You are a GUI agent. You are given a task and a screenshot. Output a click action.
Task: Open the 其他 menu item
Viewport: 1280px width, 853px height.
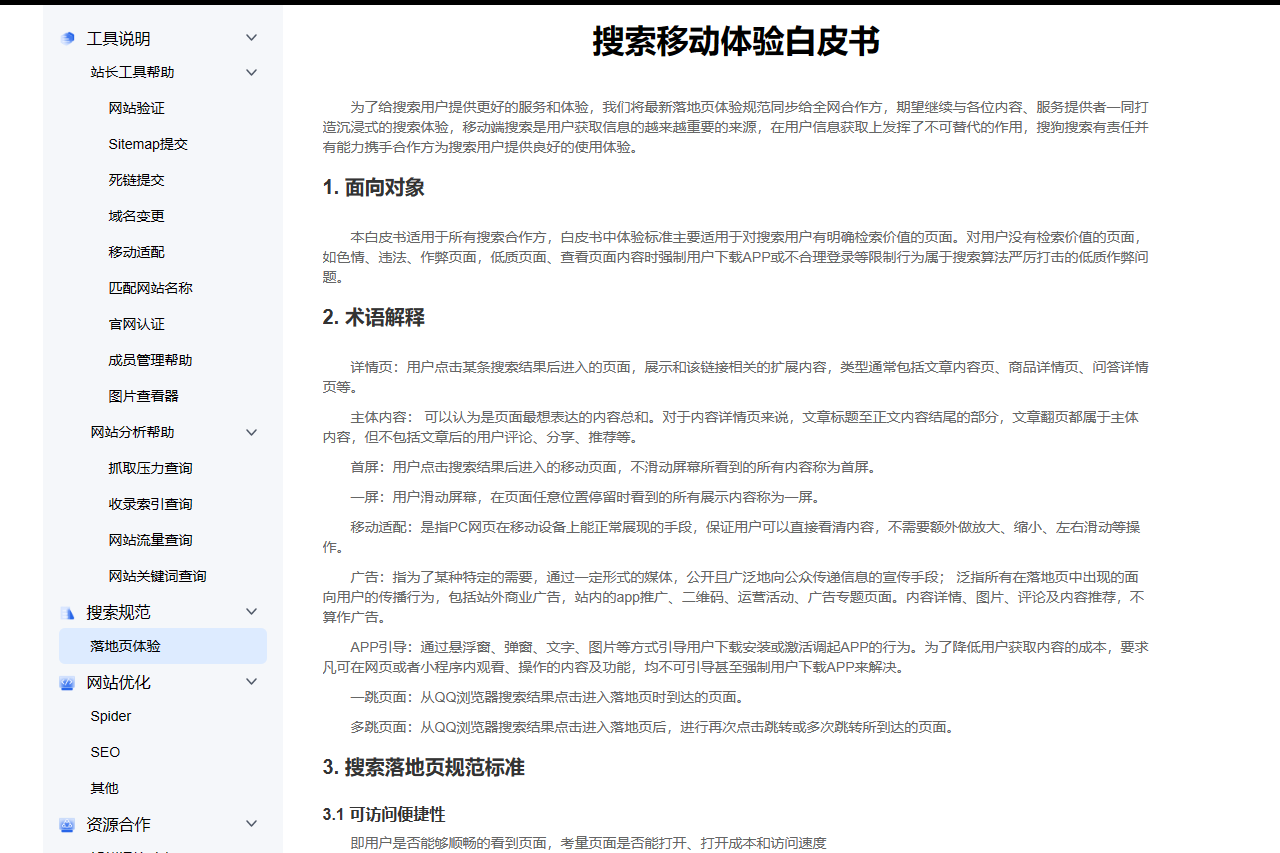tap(104, 788)
